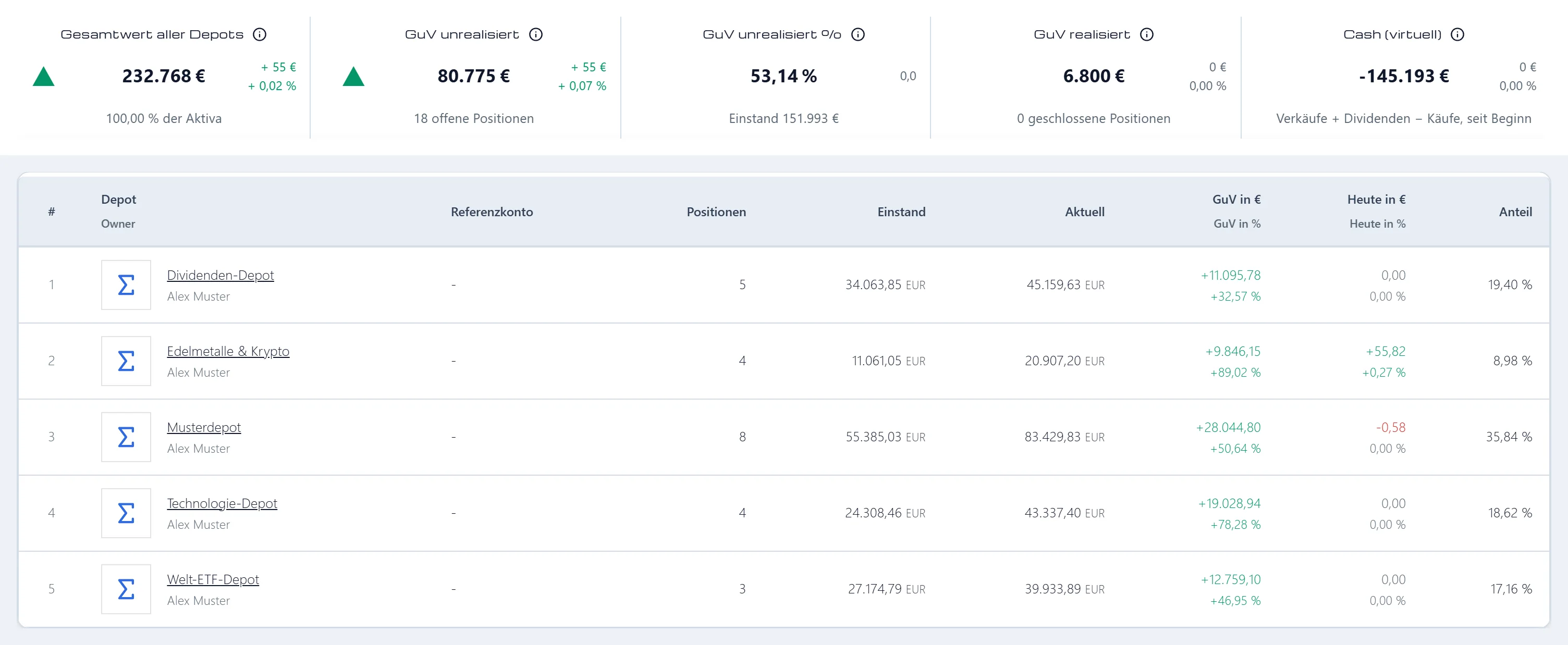Image resolution: width=1568 pixels, height=645 pixels.
Task: Click '18 offene Positionen' text
Action: 473,119
